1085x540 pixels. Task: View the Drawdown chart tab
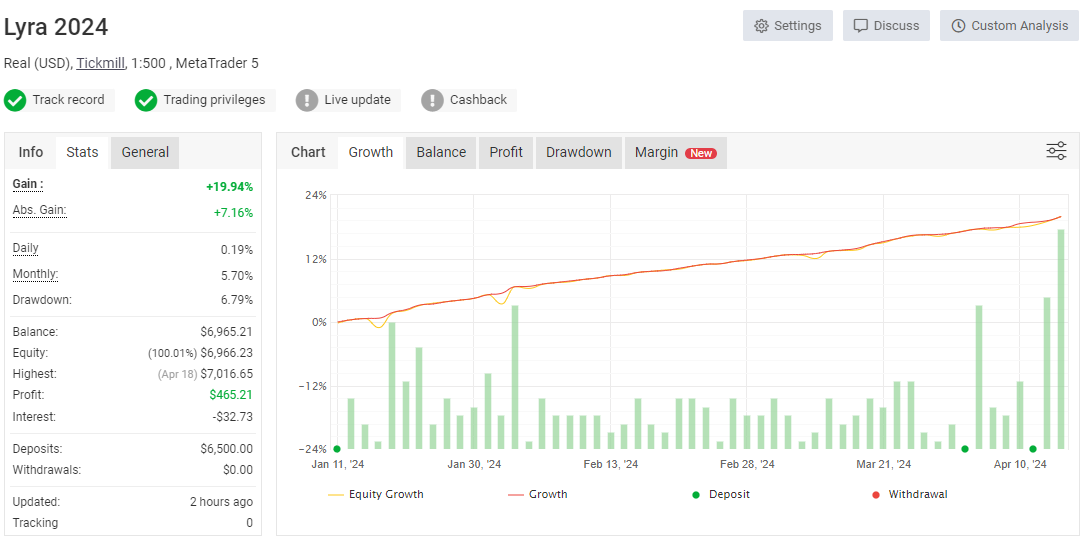coord(578,152)
